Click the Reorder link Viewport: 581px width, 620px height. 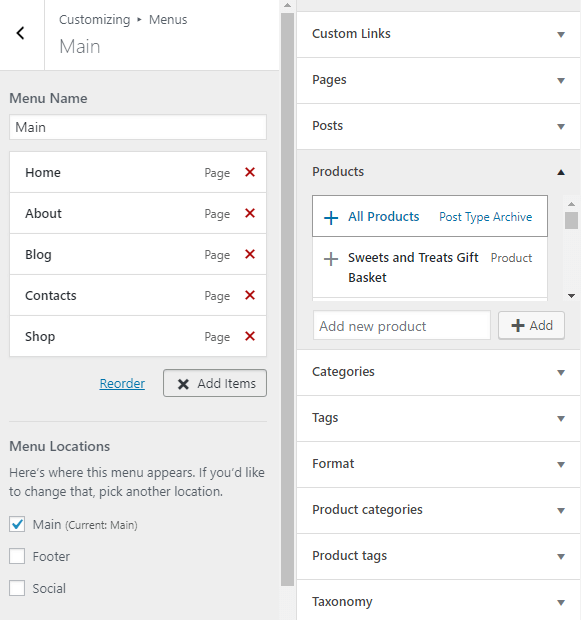(122, 383)
